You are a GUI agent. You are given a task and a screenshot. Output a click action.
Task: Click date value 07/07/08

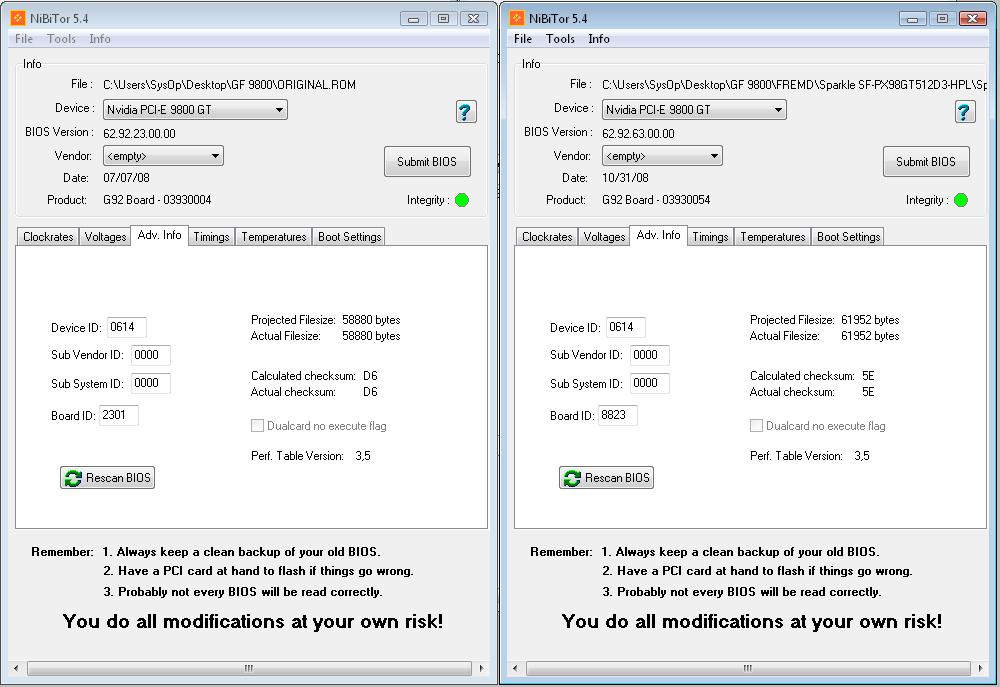pos(126,177)
